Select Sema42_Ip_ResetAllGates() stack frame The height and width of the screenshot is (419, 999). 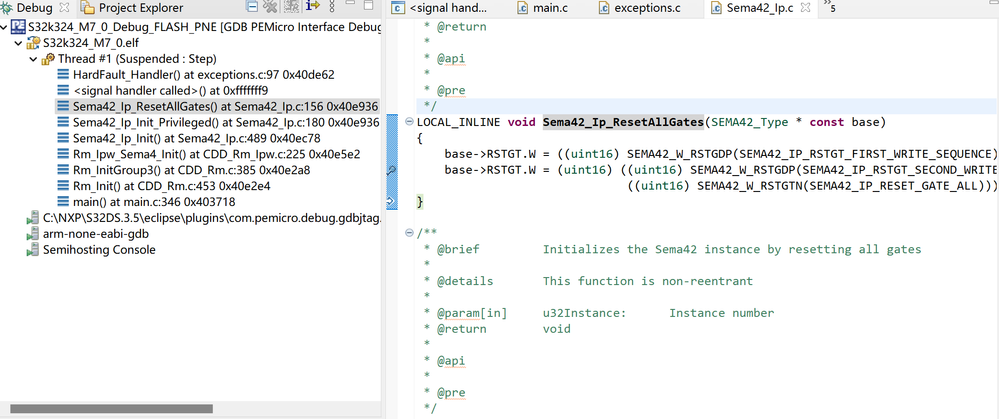[226, 106]
